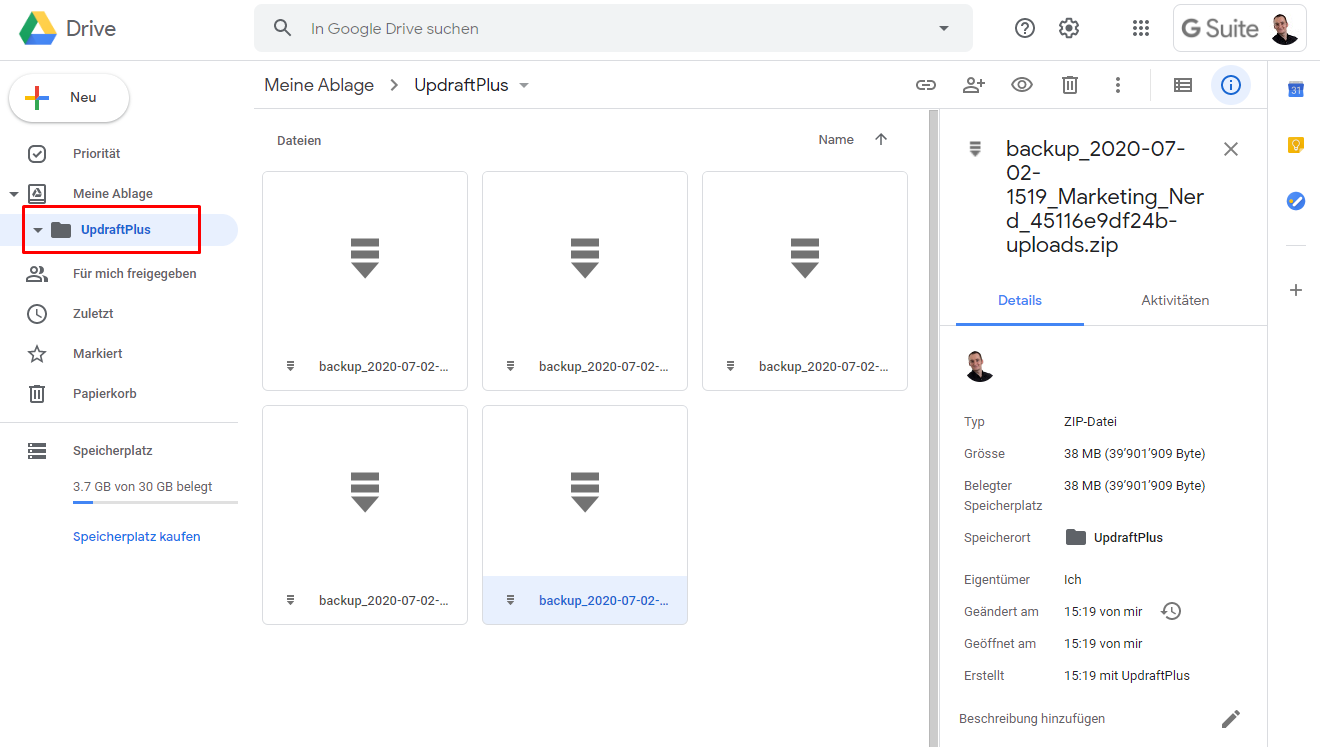Click the Neu button
Image resolution: width=1320 pixels, height=747 pixels.
(x=69, y=98)
